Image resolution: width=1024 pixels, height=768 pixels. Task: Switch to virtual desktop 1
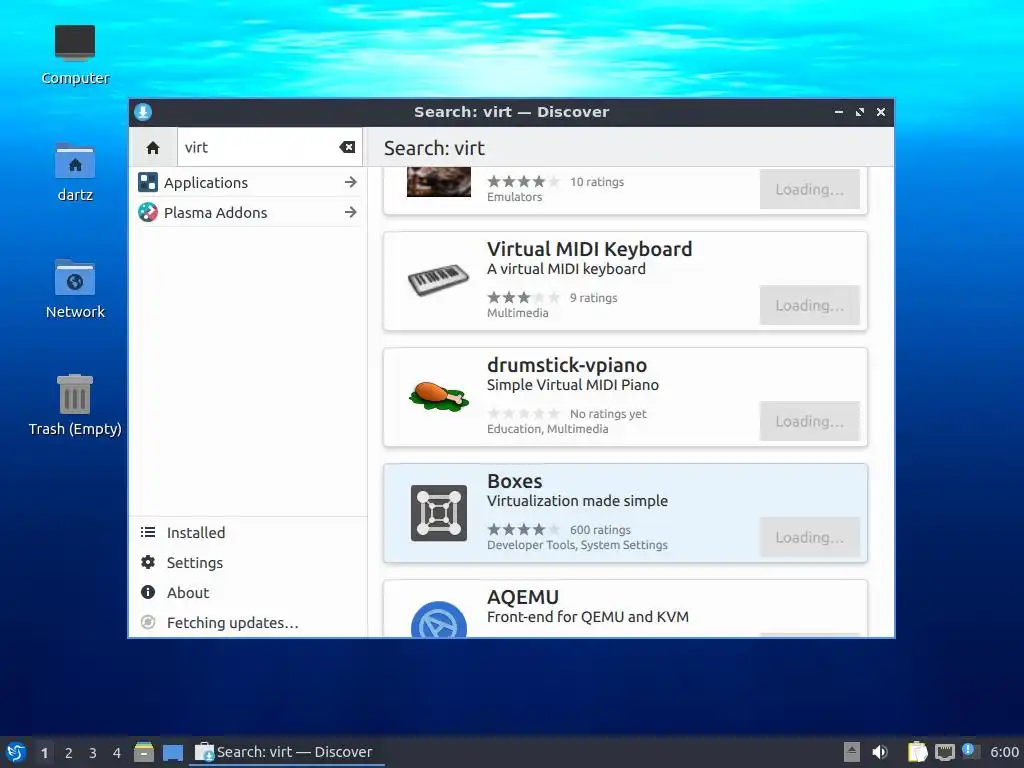click(44, 753)
